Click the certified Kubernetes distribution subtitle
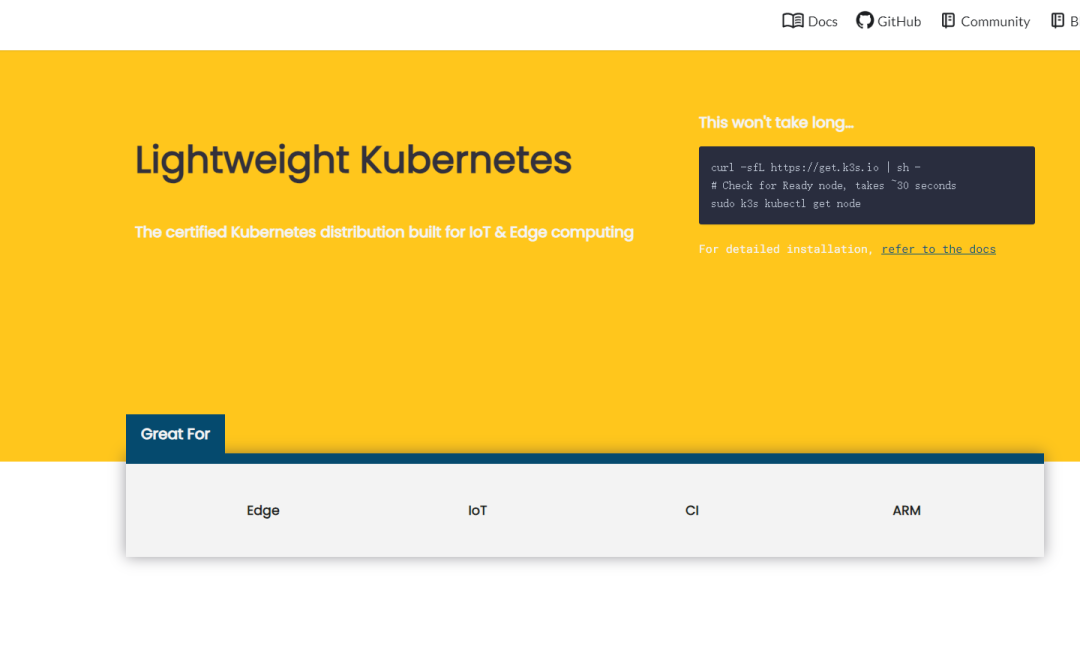Viewport: 1080px width, 665px height. click(384, 232)
